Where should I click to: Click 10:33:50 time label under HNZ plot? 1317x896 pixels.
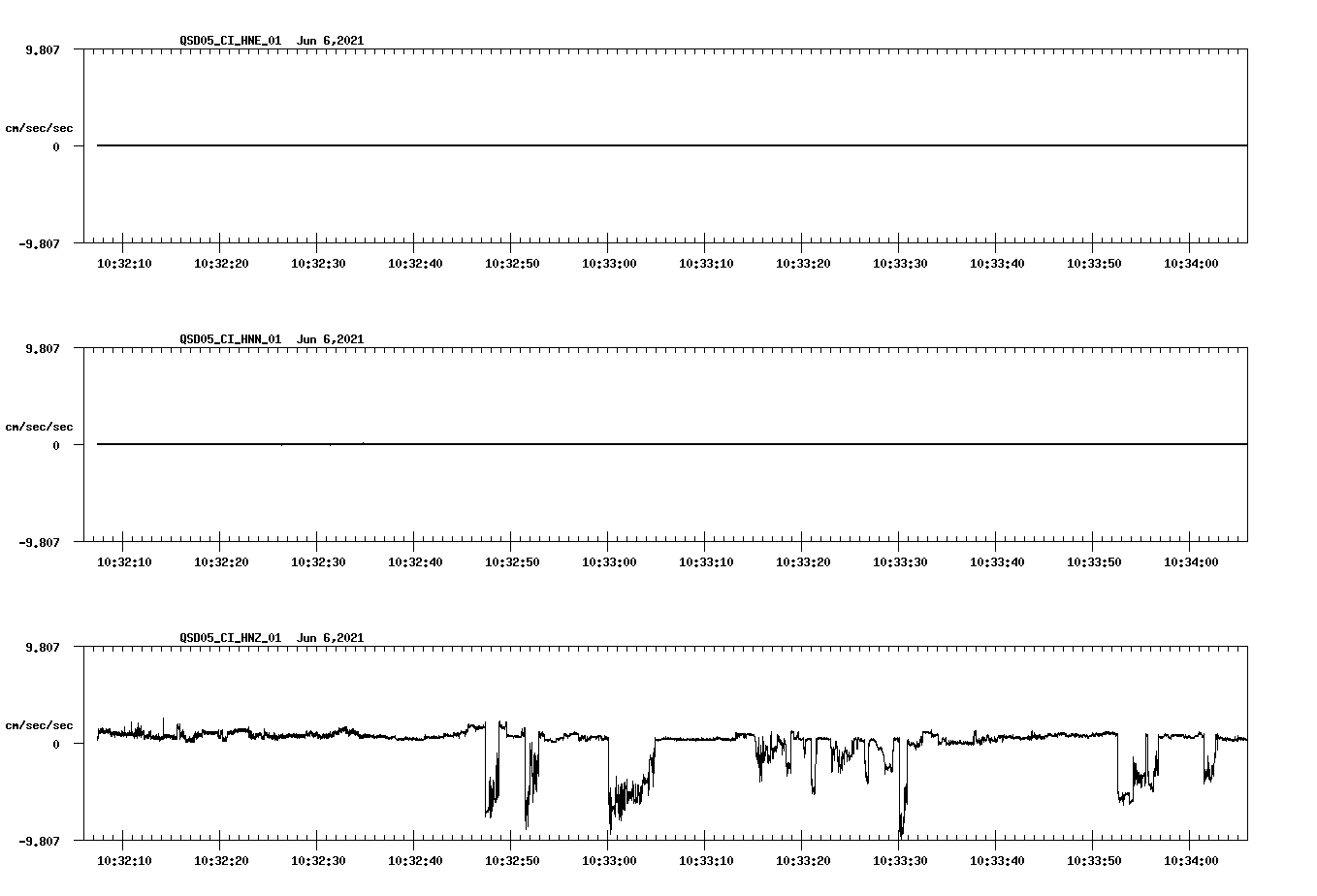click(x=1094, y=861)
